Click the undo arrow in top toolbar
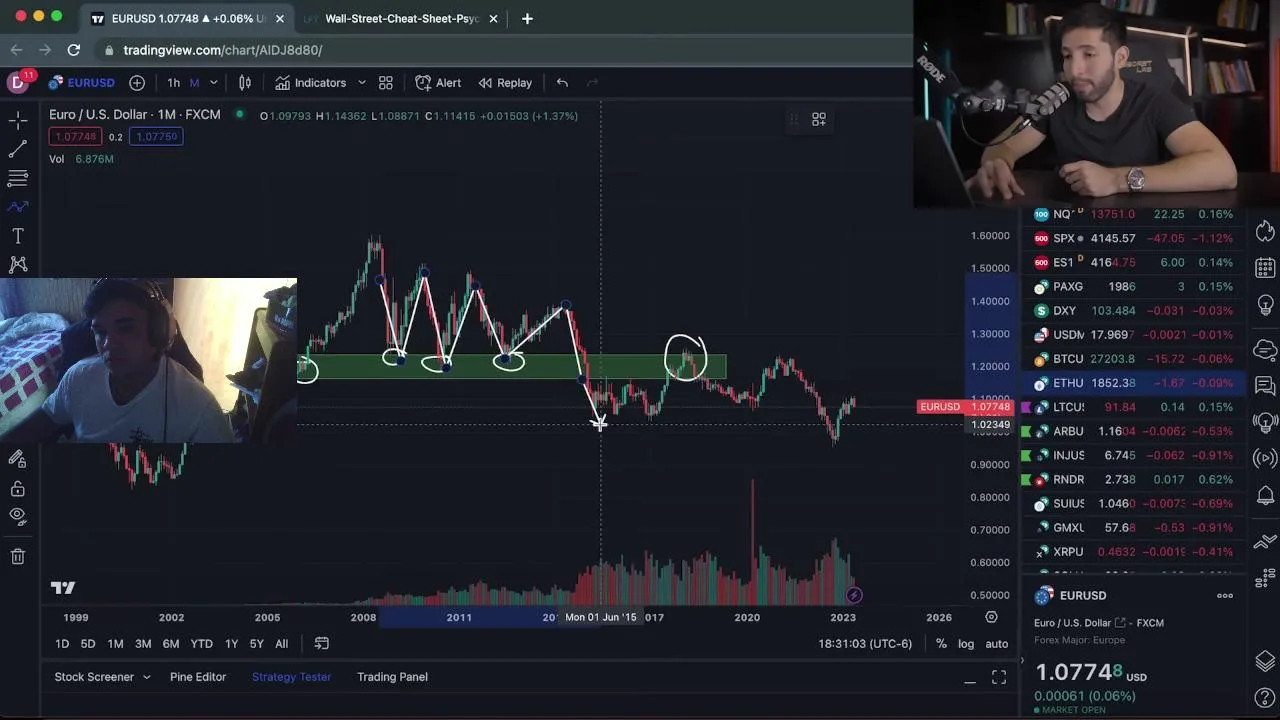The height and width of the screenshot is (720, 1280). 562,83
